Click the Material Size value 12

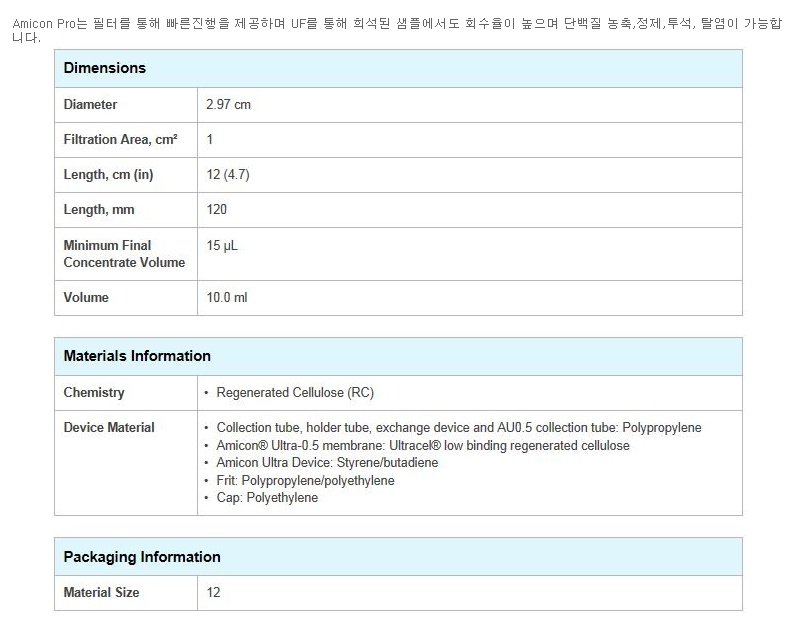click(x=213, y=592)
